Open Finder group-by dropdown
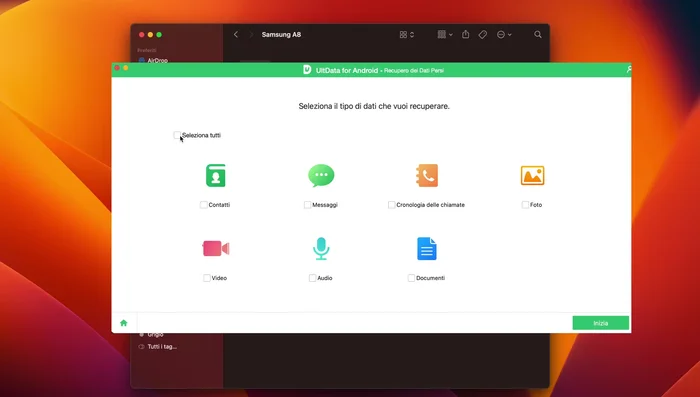This screenshot has width=700, height=397. coord(445,34)
